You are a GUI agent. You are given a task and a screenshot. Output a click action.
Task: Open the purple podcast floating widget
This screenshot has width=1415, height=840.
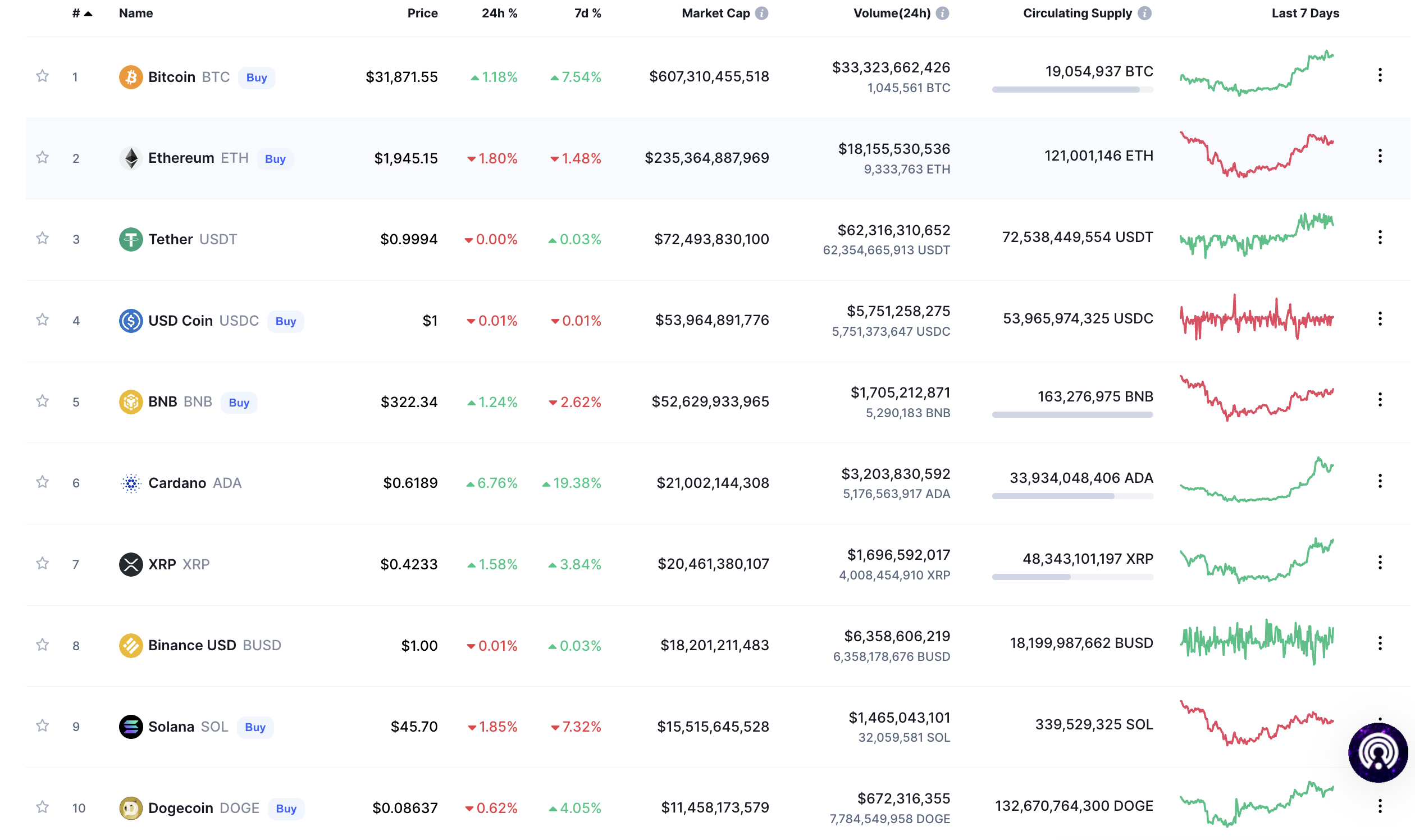click(x=1377, y=752)
